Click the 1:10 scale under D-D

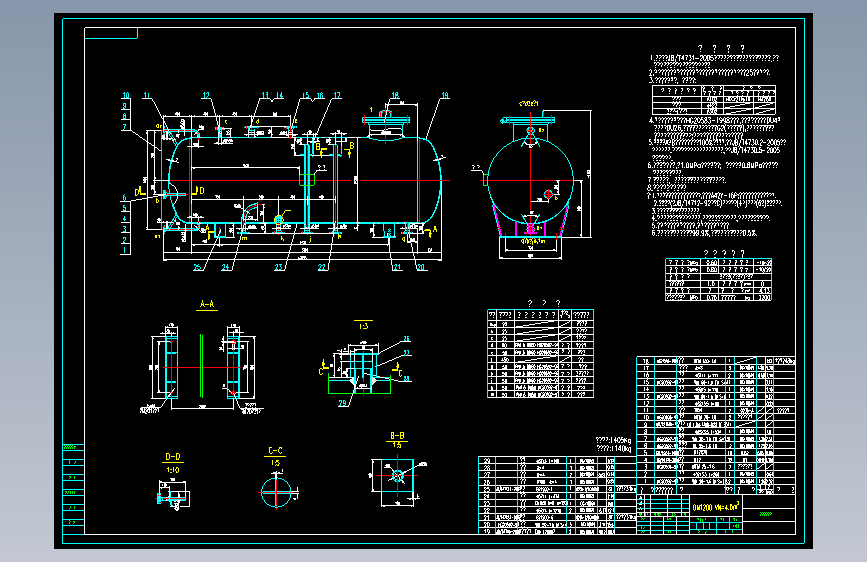tap(173, 470)
